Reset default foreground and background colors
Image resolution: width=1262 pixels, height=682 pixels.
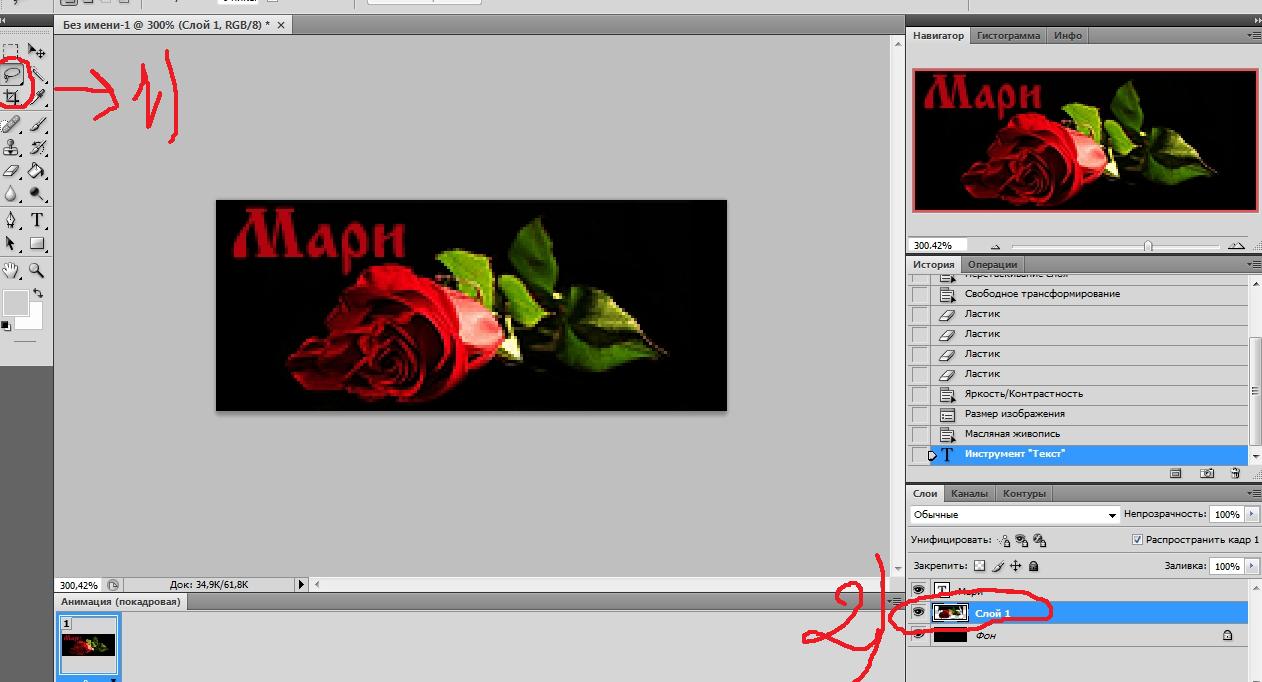coord(6,326)
